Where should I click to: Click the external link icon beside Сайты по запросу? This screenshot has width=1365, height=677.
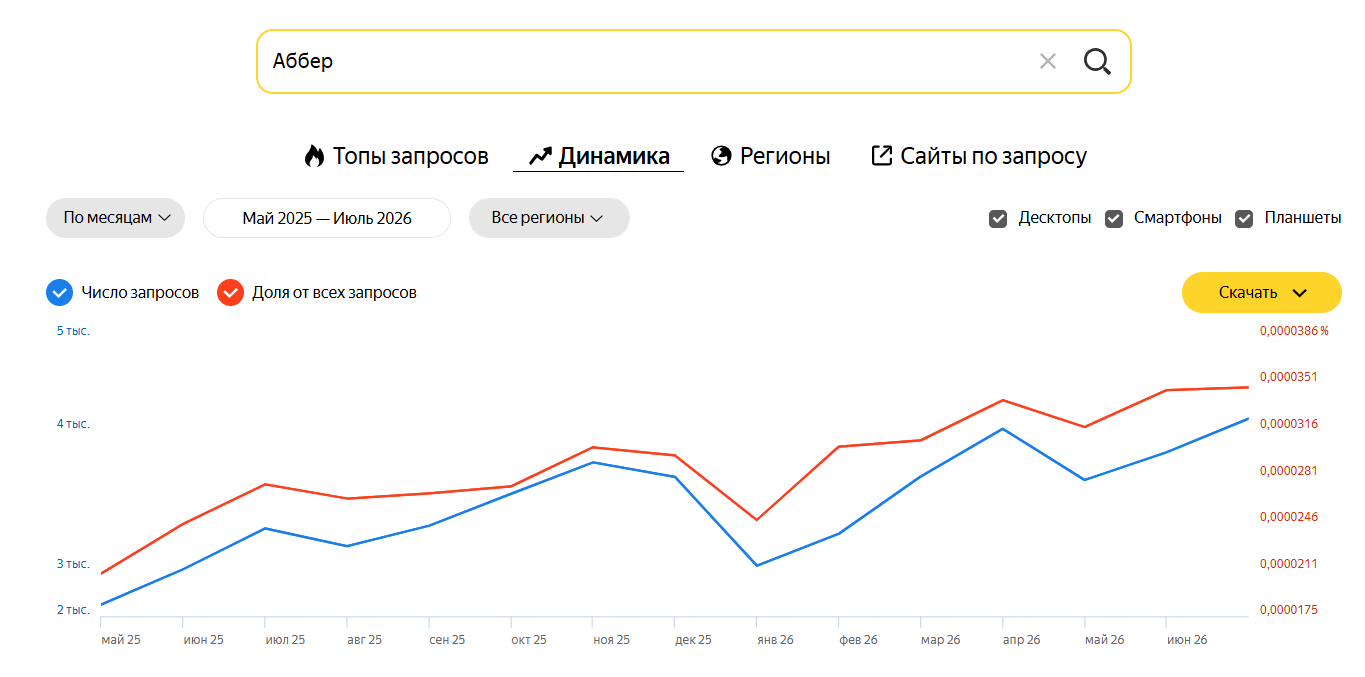[881, 155]
